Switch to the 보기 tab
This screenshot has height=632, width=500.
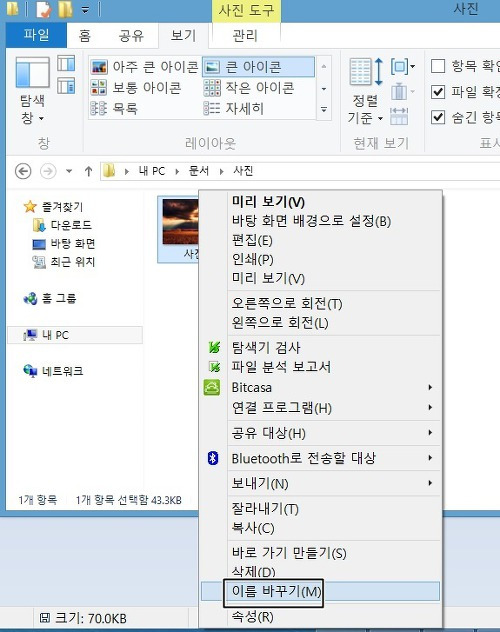(x=183, y=35)
